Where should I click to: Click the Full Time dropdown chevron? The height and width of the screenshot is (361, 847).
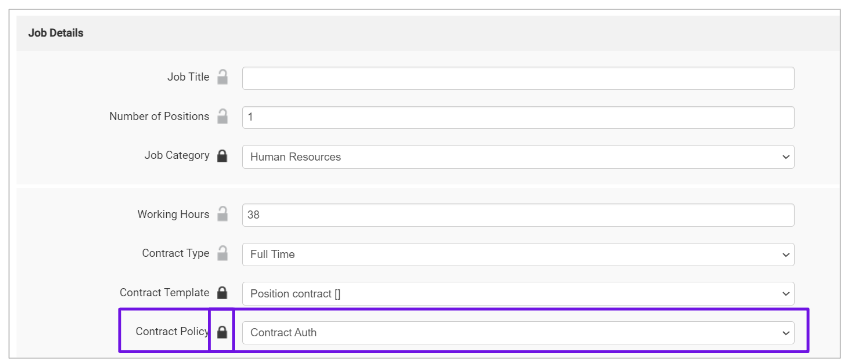[x=785, y=255]
